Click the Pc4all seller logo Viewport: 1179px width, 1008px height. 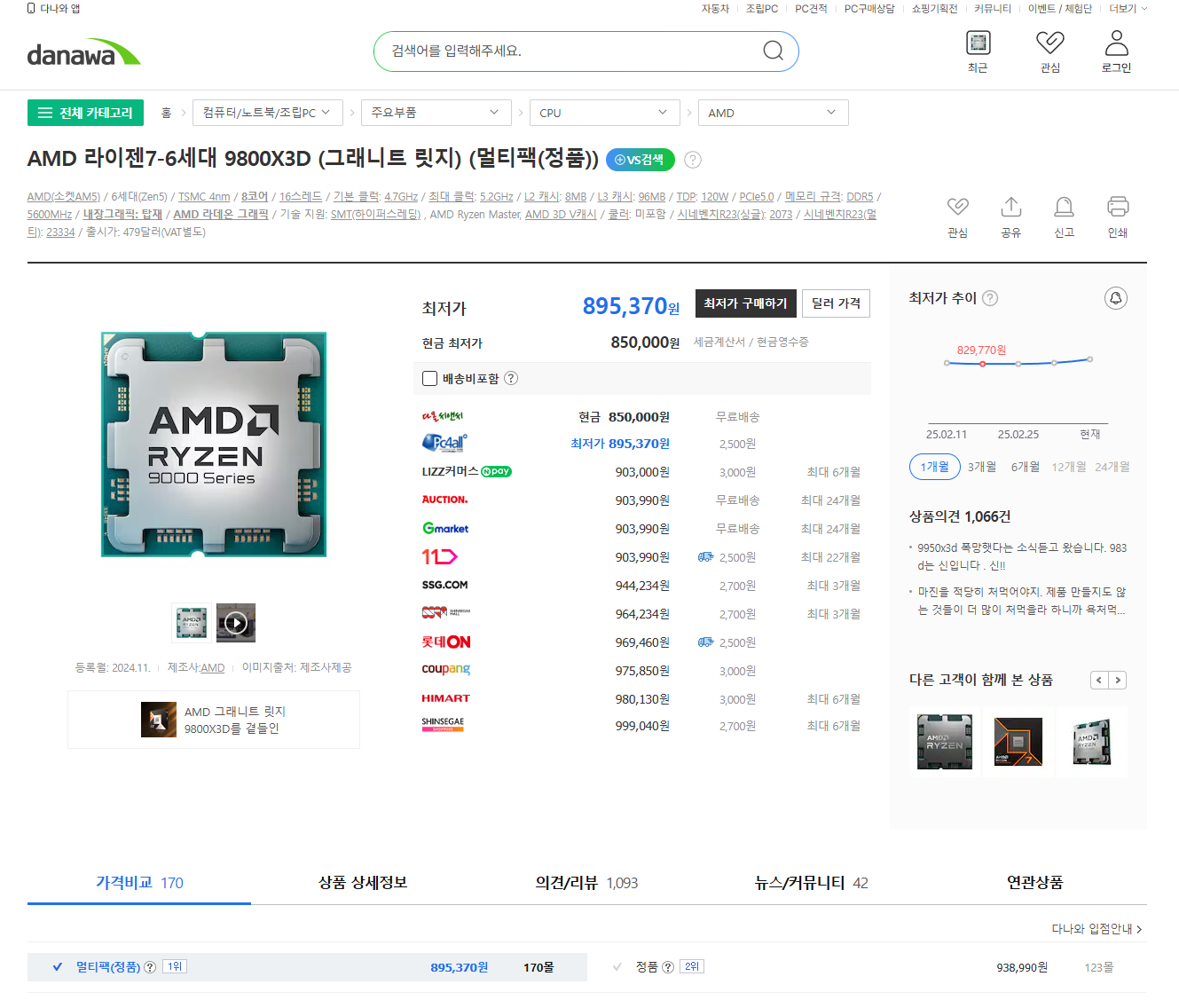[x=444, y=443]
